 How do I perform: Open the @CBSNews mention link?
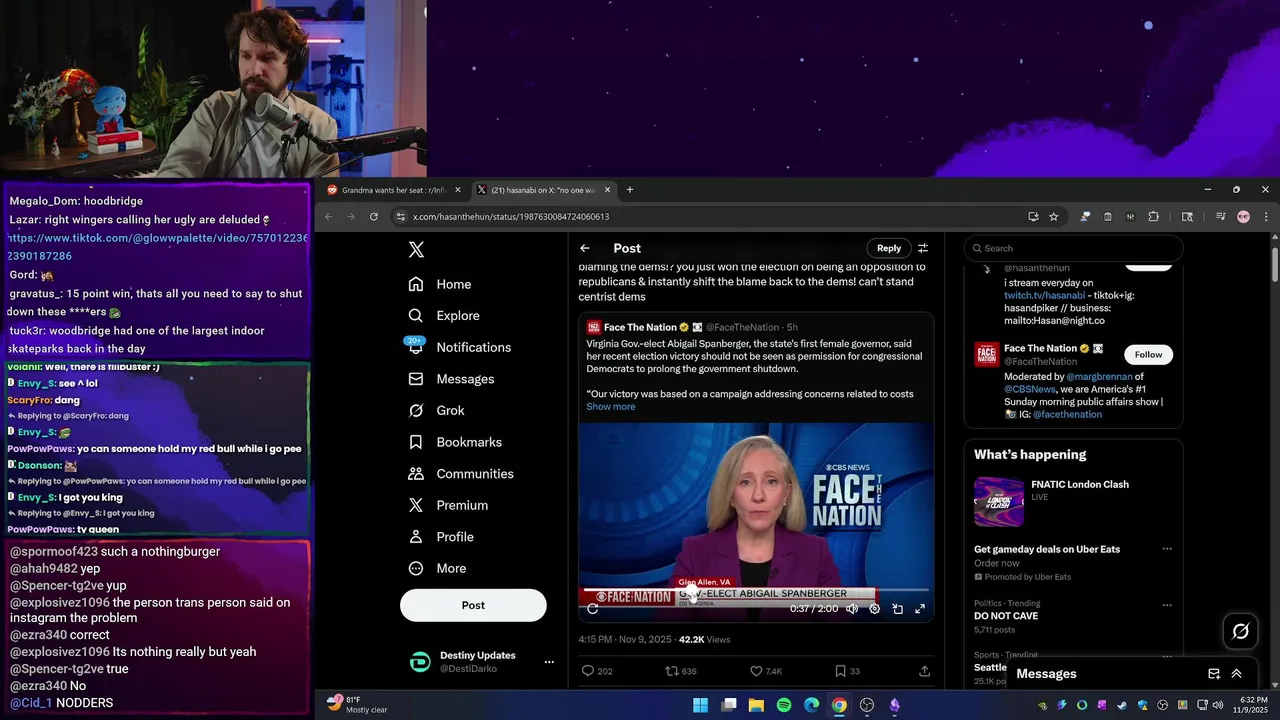[x=1029, y=389]
